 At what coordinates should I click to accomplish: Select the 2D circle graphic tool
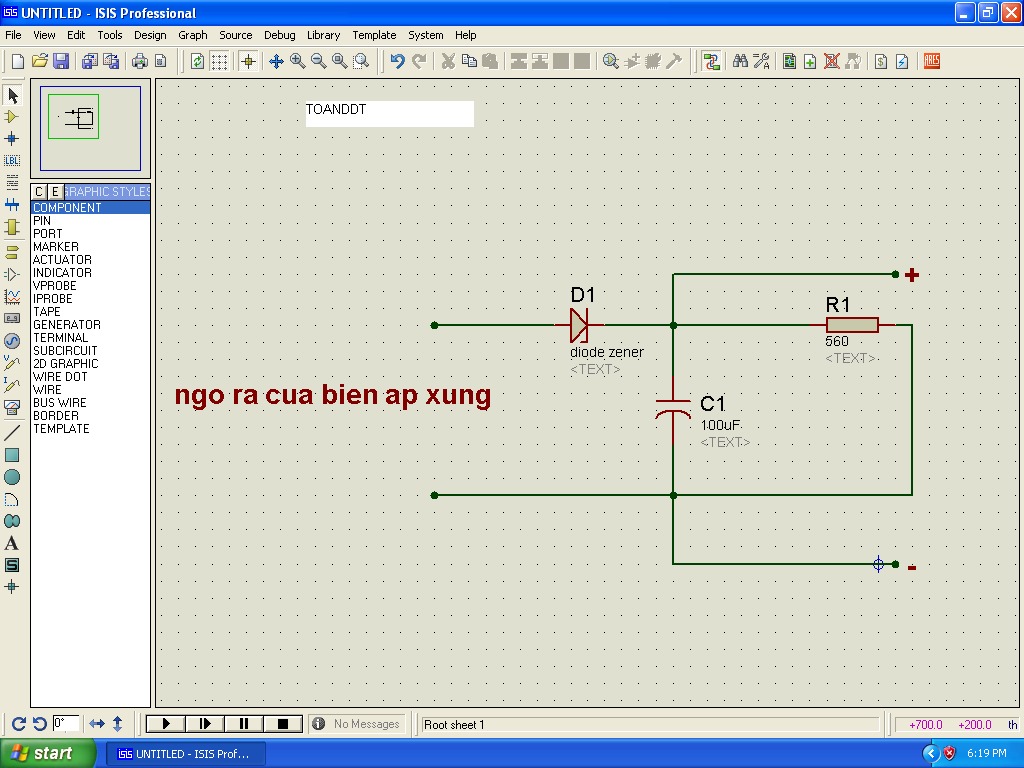coord(12,477)
